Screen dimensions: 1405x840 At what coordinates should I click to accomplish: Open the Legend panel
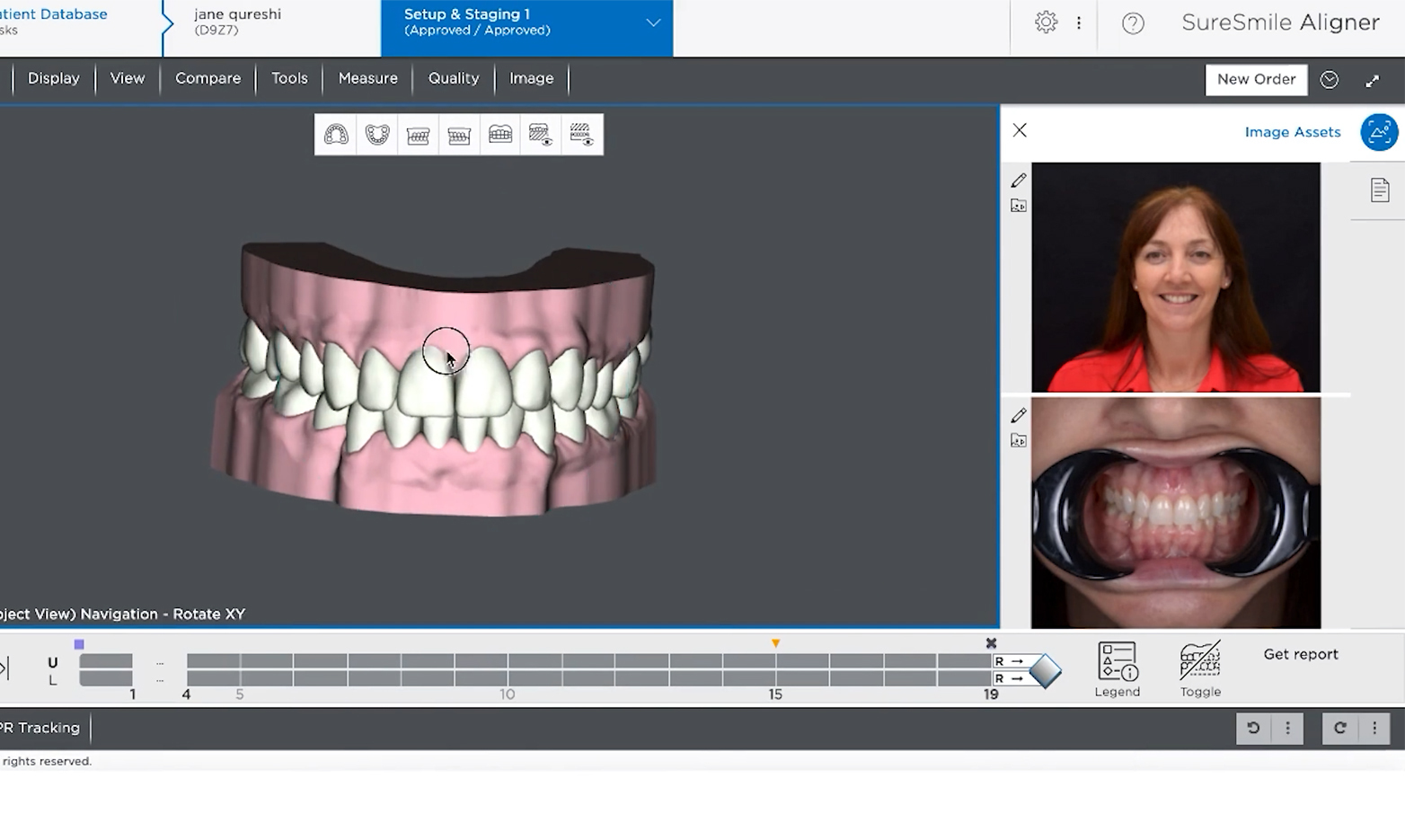click(x=1118, y=669)
